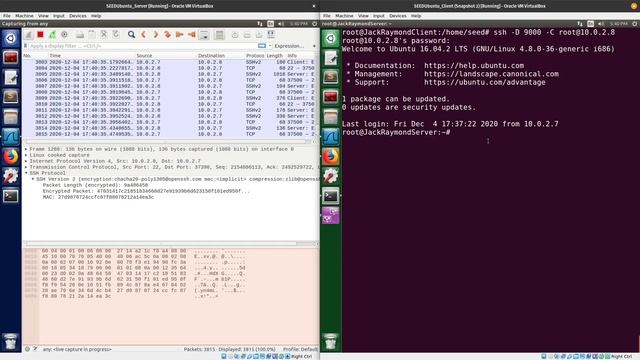Open a capture file from the Wireshark toolbar
The width and height of the screenshot is (640, 360).
(x=80, y=35)
